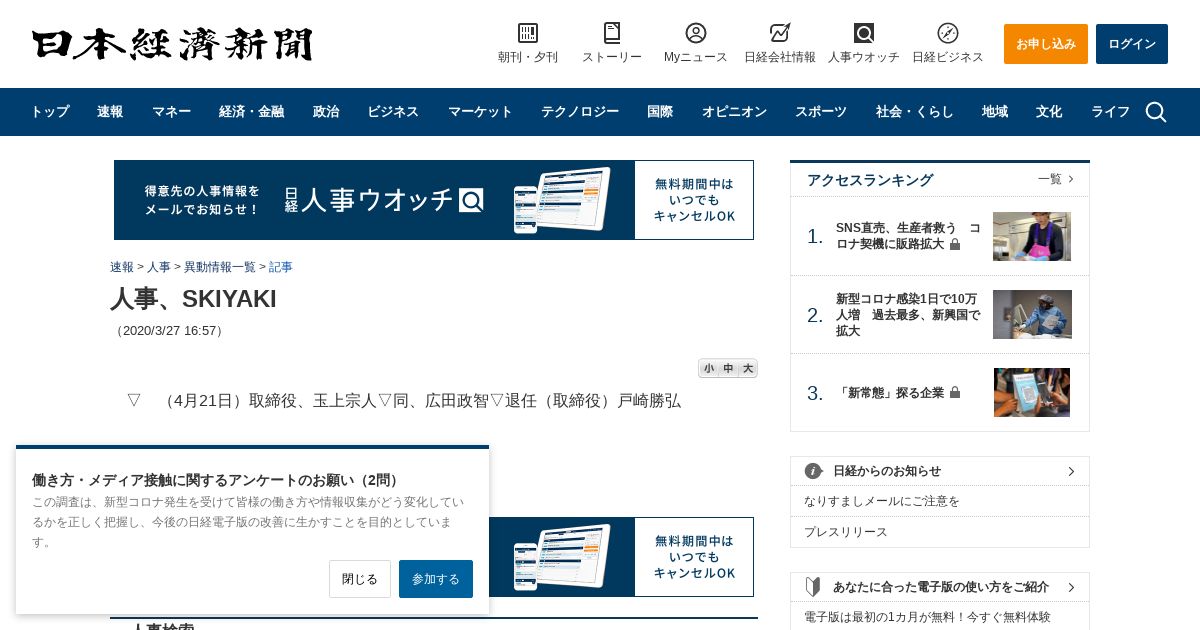Select 文化 navigation item
The width and height of the screenshot is (1200, 630).
click(1049, 112)
